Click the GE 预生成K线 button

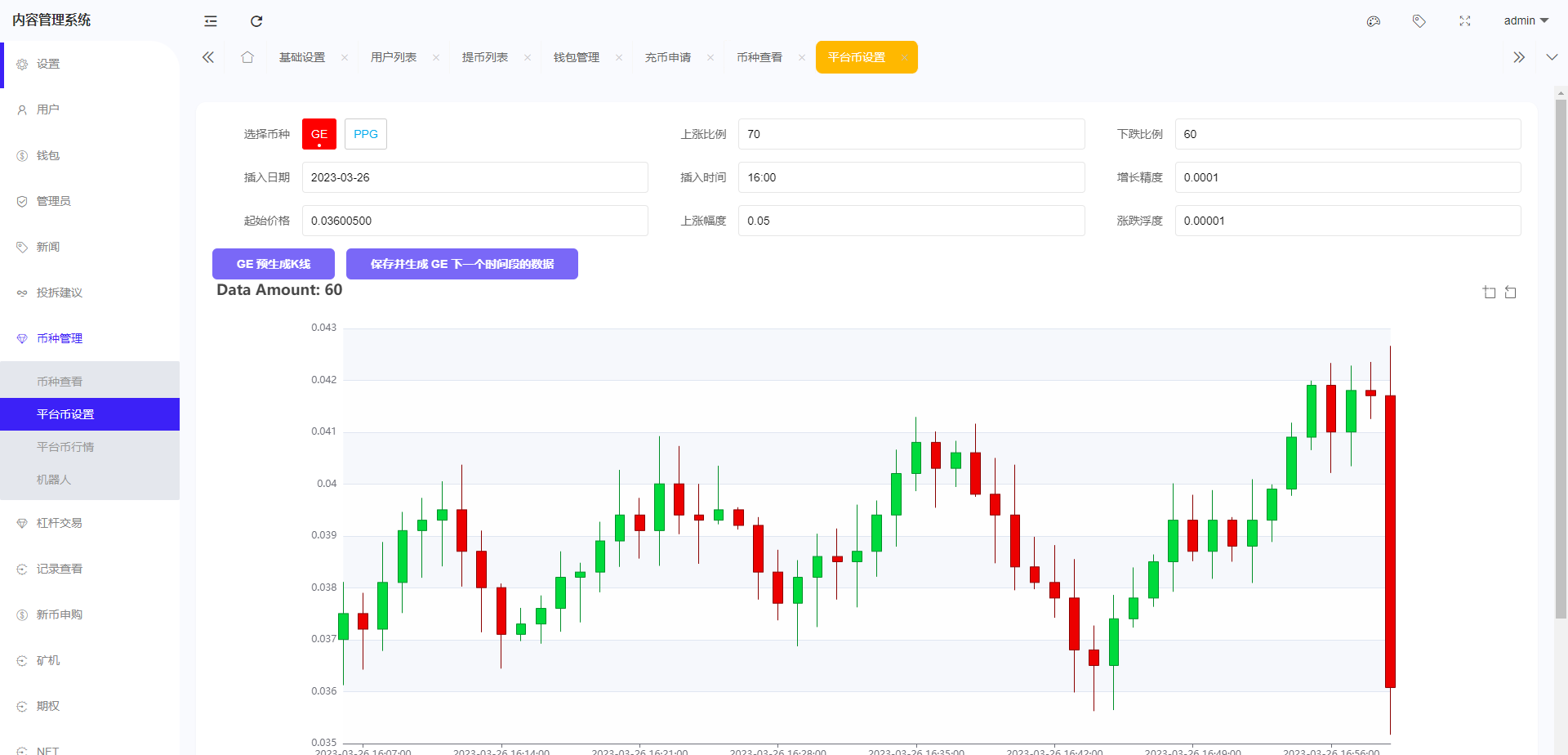coord(274,264)
